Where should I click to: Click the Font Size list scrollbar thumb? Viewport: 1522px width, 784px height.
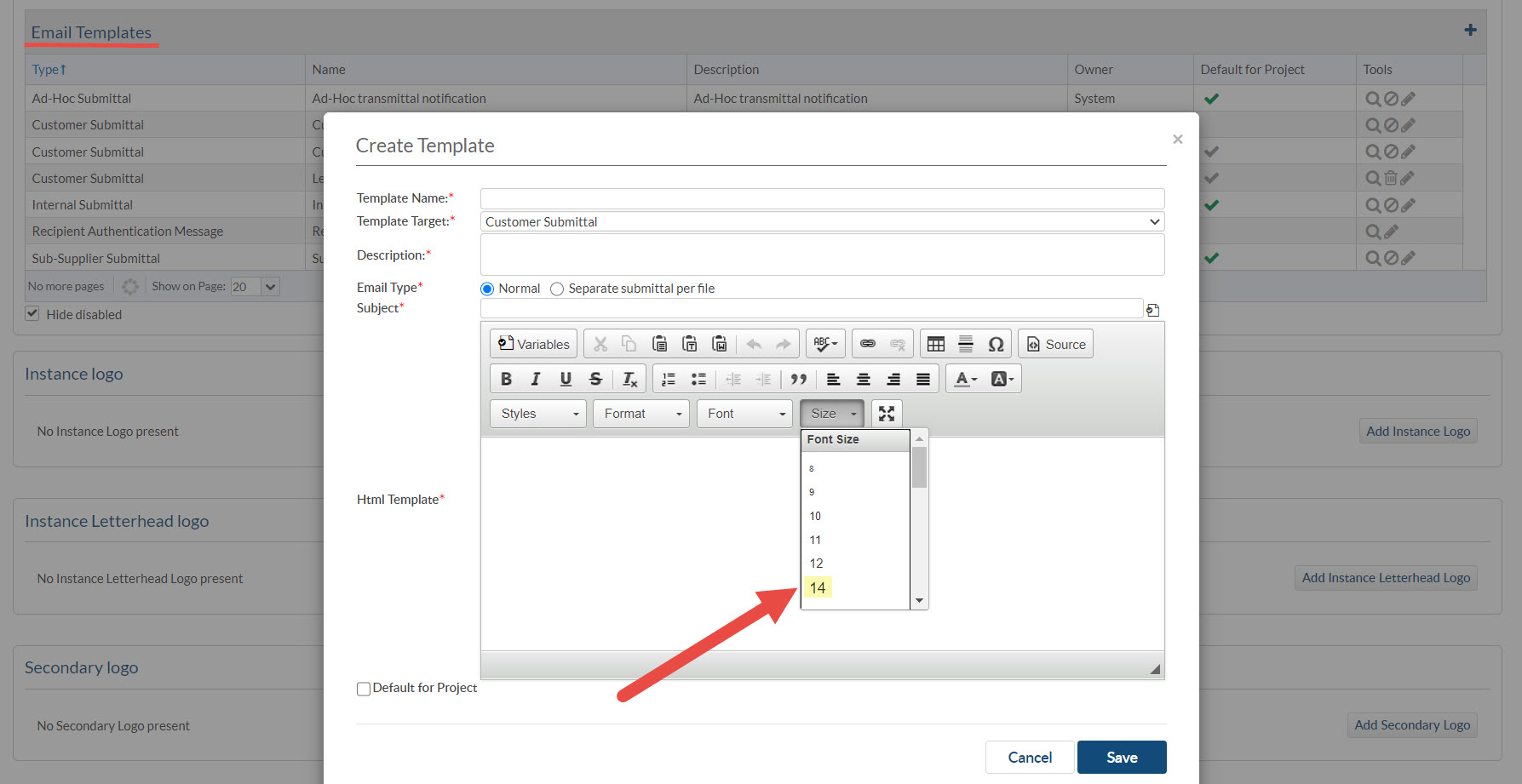point(919,466)
